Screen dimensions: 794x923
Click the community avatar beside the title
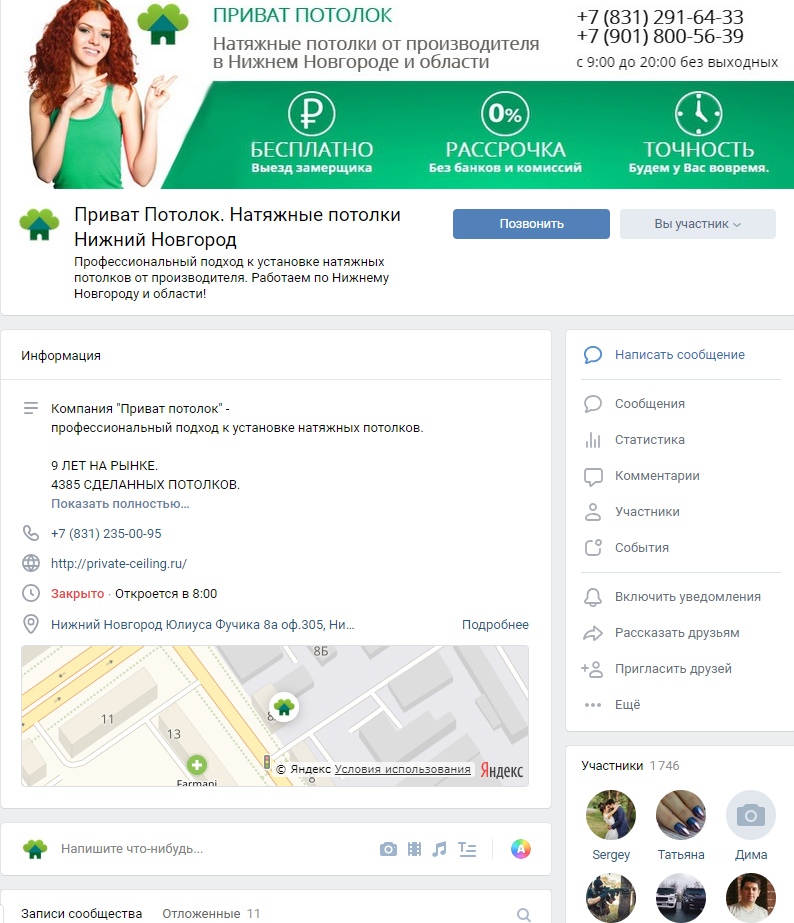coord(39,224)
